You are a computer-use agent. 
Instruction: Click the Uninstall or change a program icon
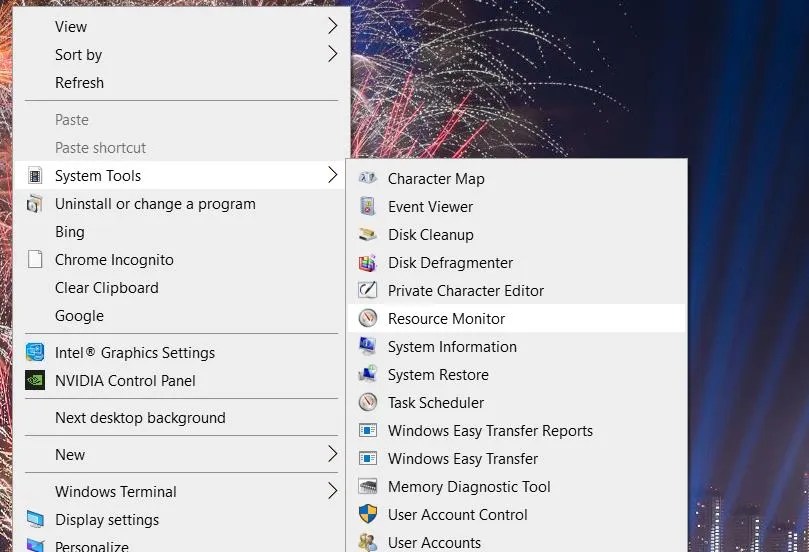pos(35,204)
